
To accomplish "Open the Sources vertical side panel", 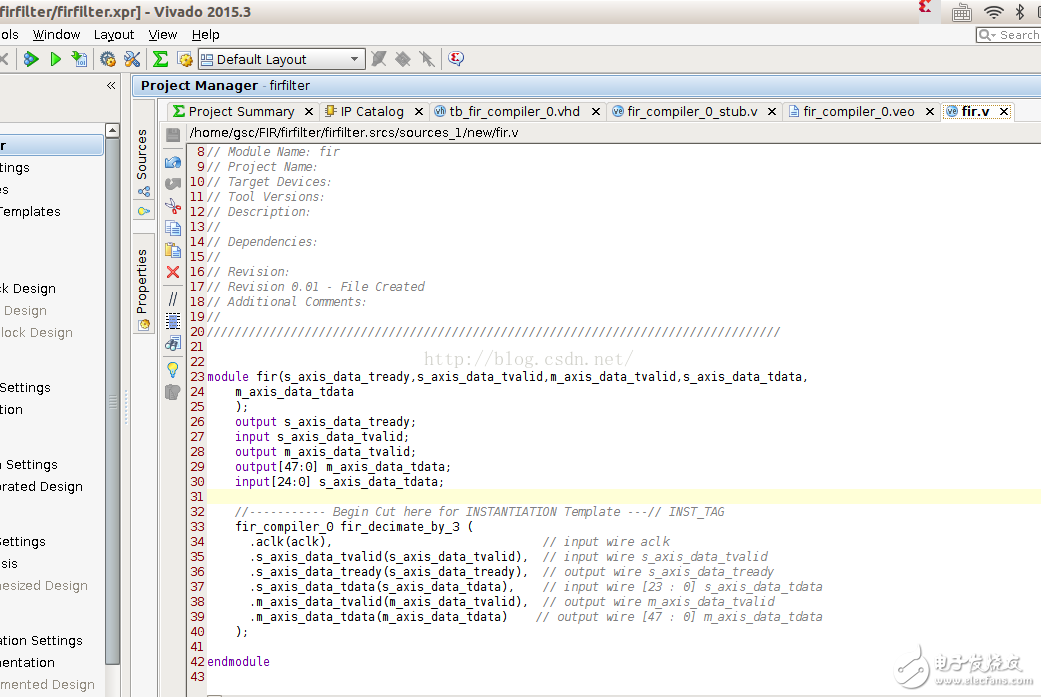I will click(142, 155).
